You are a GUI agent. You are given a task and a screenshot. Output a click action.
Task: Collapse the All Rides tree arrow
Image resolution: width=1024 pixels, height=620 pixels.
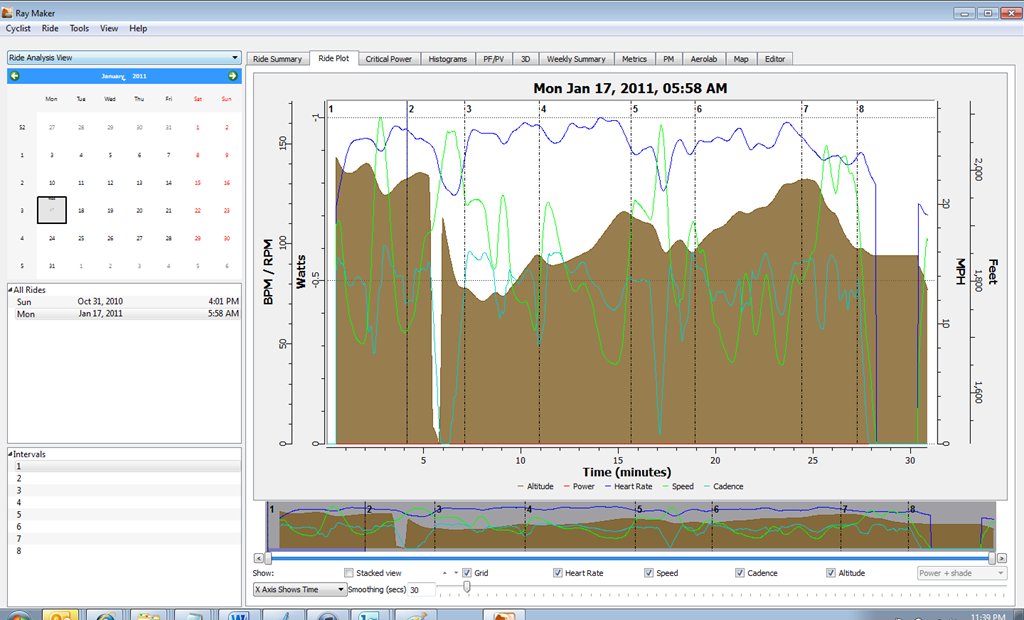coord(10,289)
